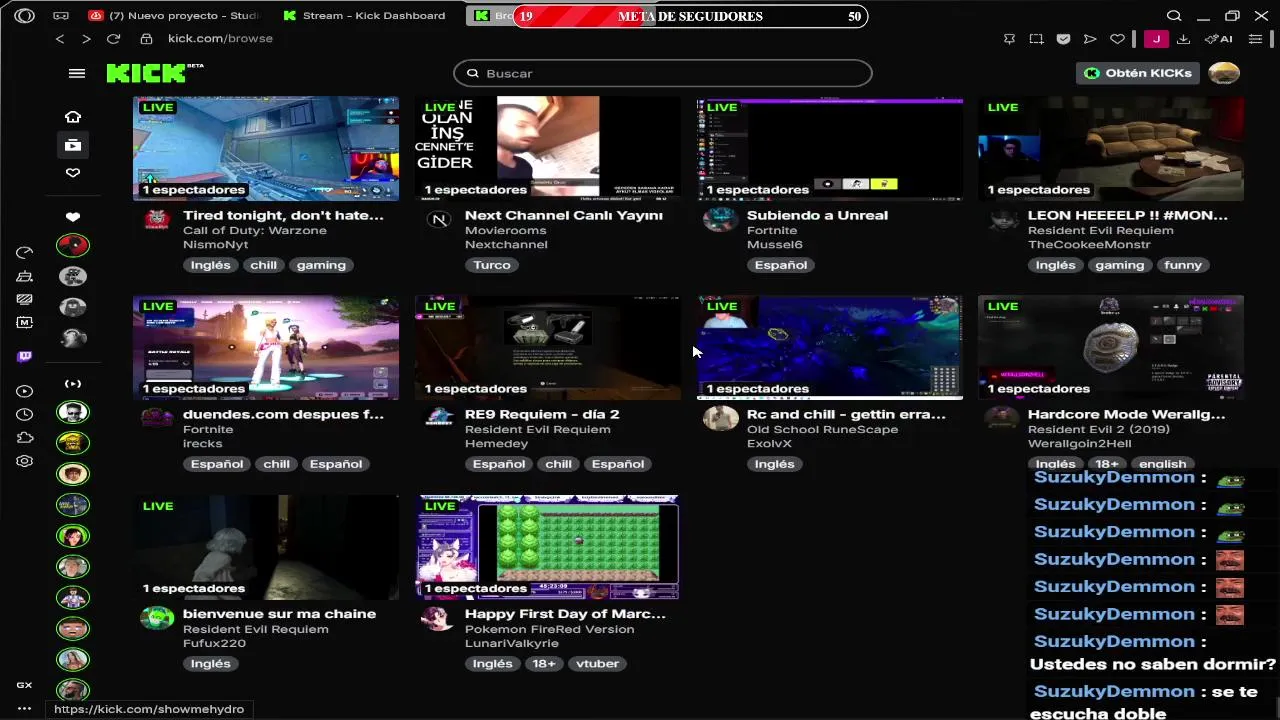This screenshot has height=720, width=1280.
Task: Open category Old School RuneScape
Action: coord(822,429)
